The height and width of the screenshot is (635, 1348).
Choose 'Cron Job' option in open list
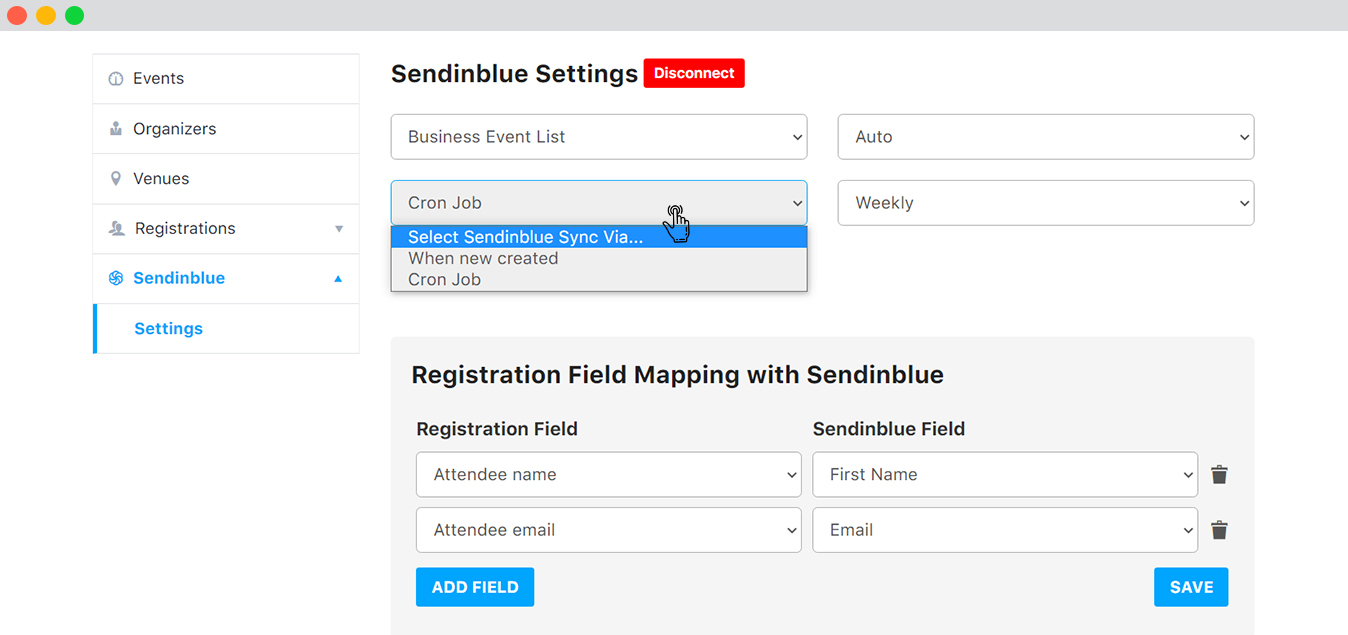599,279
